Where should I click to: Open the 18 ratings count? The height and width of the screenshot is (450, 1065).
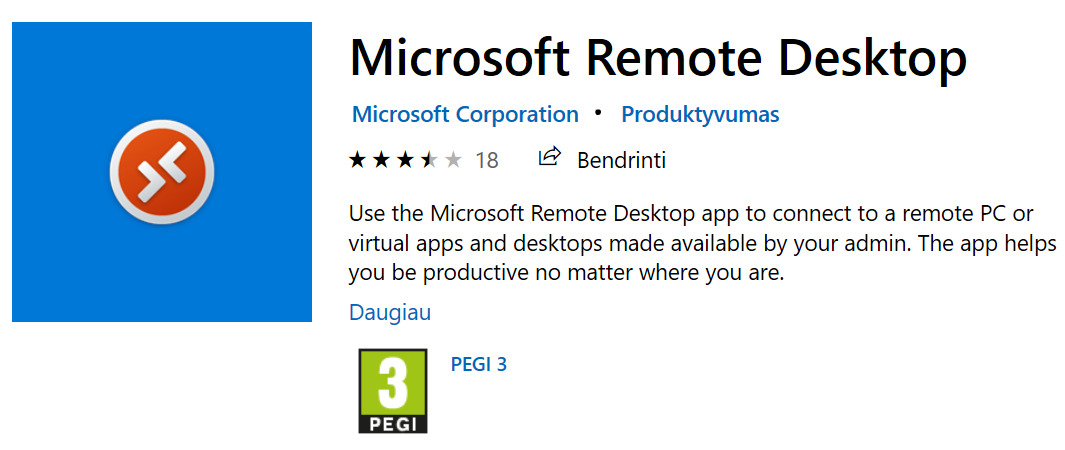tap(487, 161)
